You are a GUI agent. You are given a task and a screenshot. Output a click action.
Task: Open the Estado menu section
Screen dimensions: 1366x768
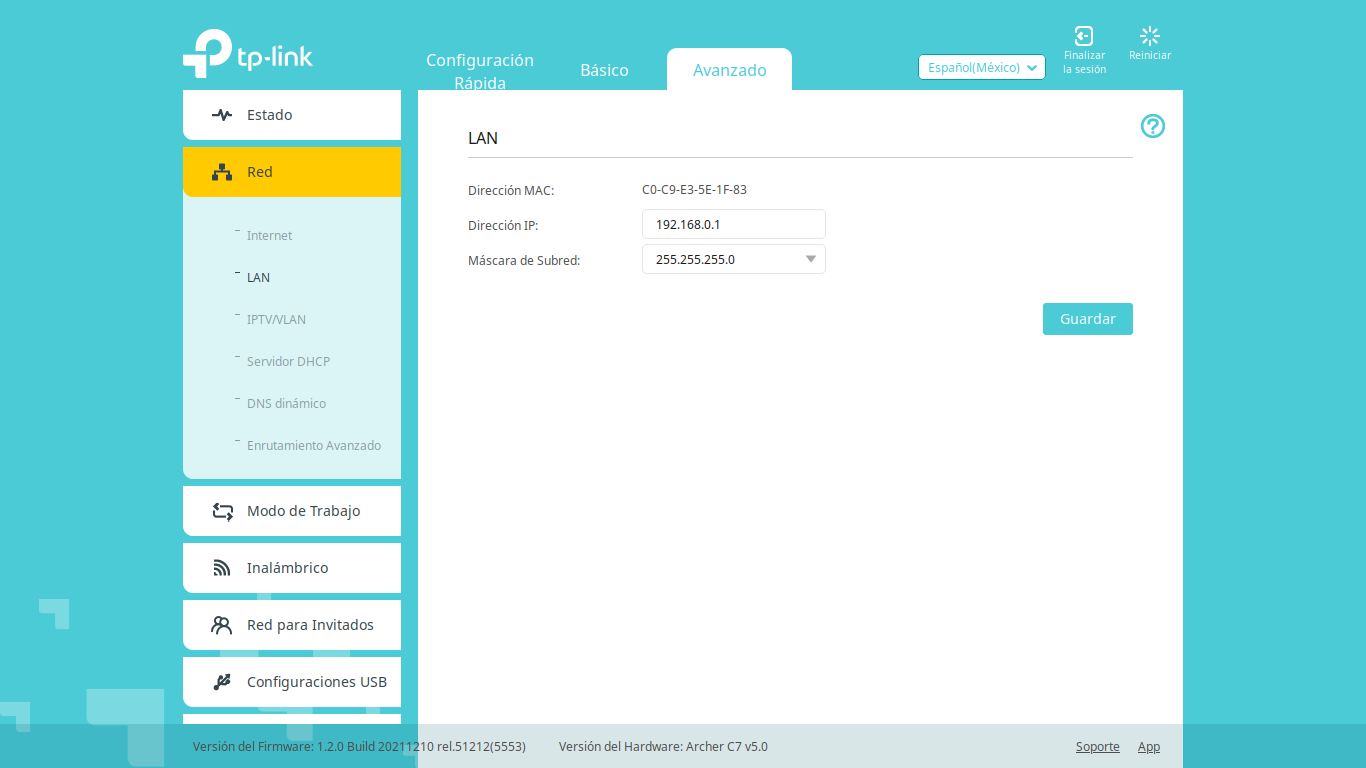(x=292, y=115)
